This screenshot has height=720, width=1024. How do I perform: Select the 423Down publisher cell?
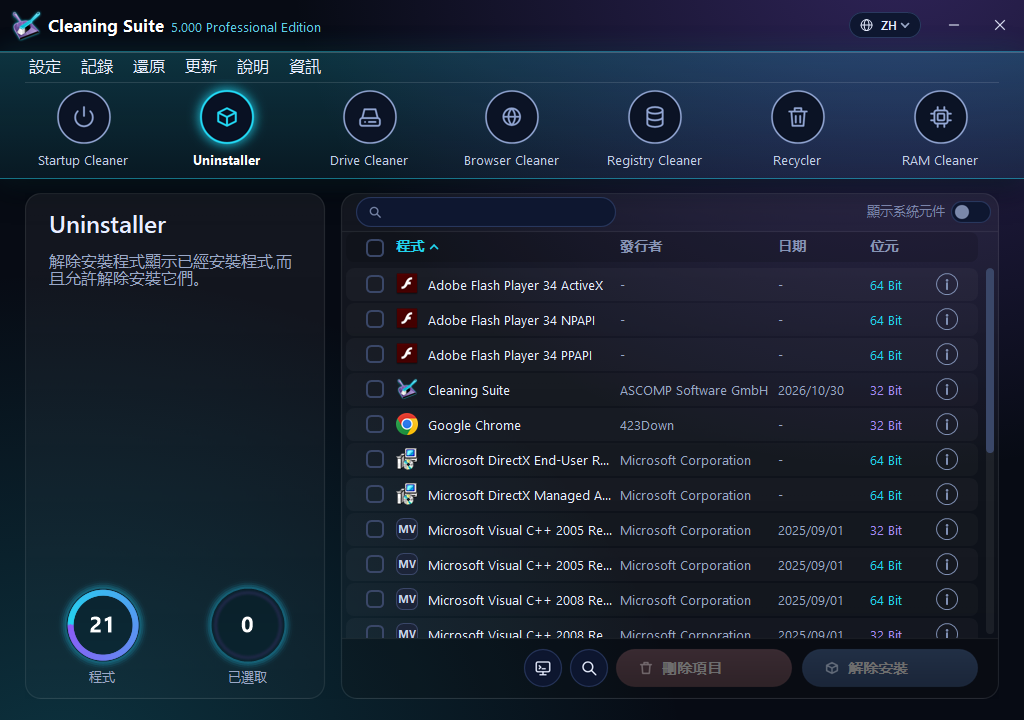(647, 425)
